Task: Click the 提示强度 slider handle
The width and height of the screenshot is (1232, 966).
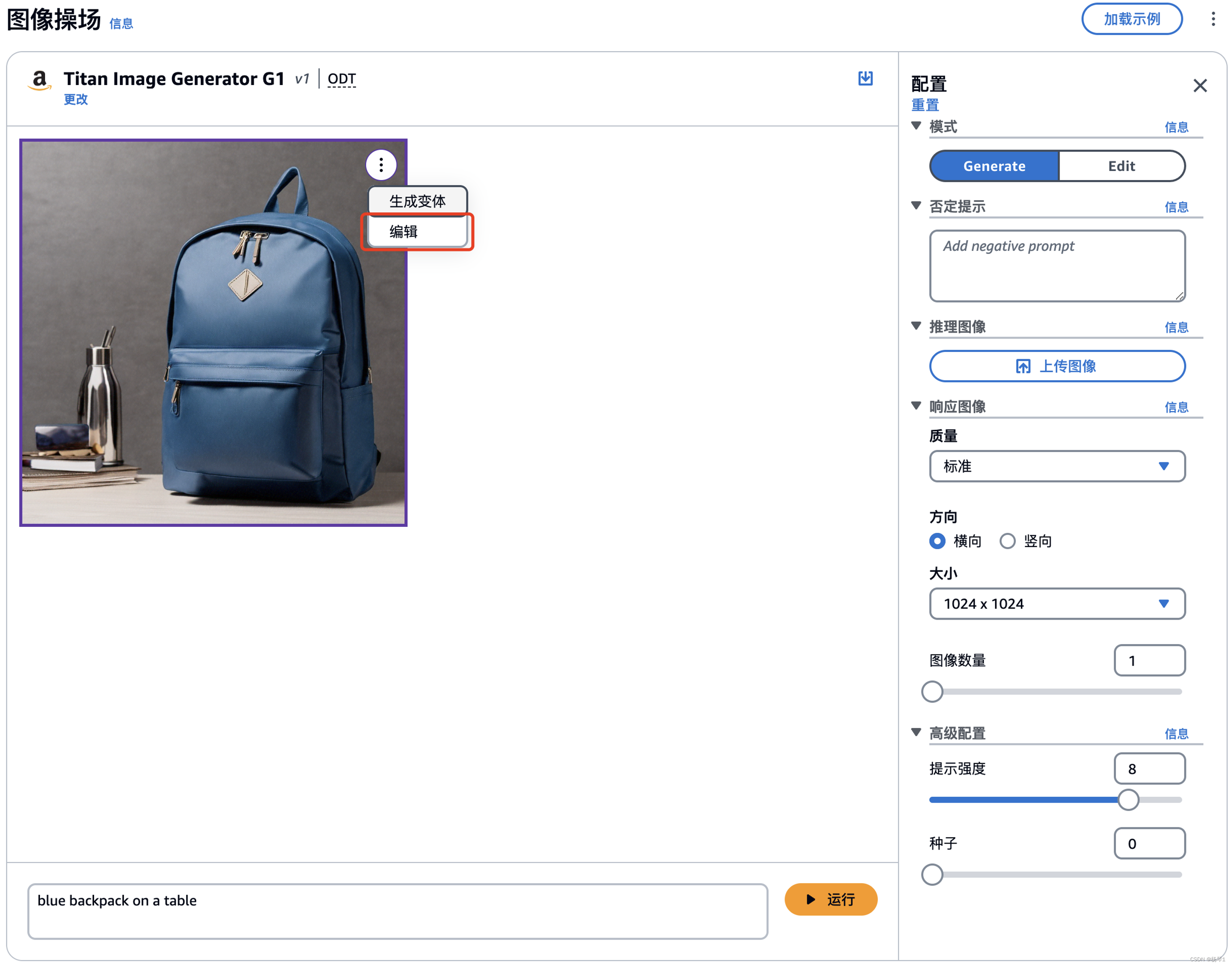Action: 1128,800
